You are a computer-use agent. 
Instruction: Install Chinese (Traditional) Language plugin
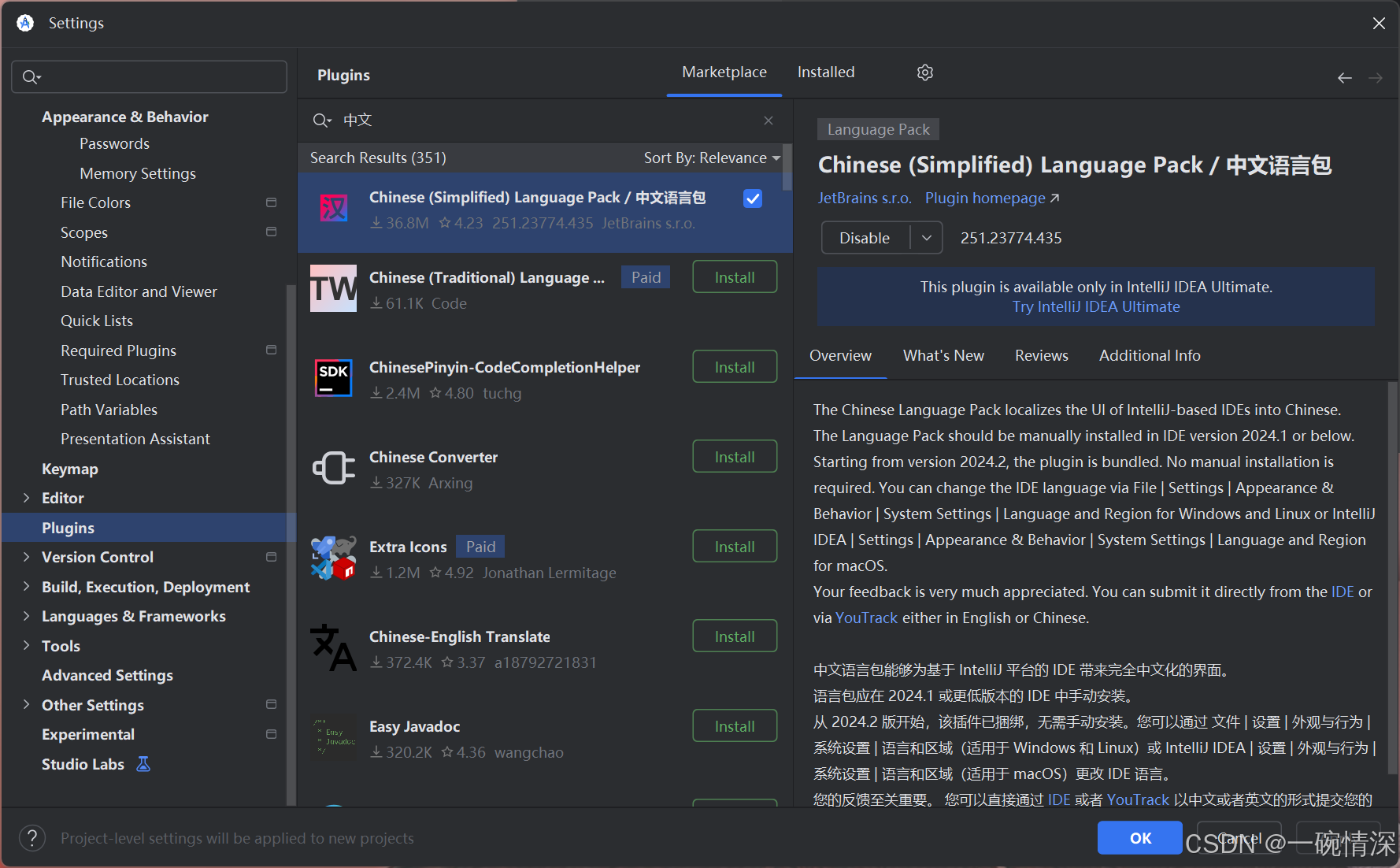click(735, 277)
